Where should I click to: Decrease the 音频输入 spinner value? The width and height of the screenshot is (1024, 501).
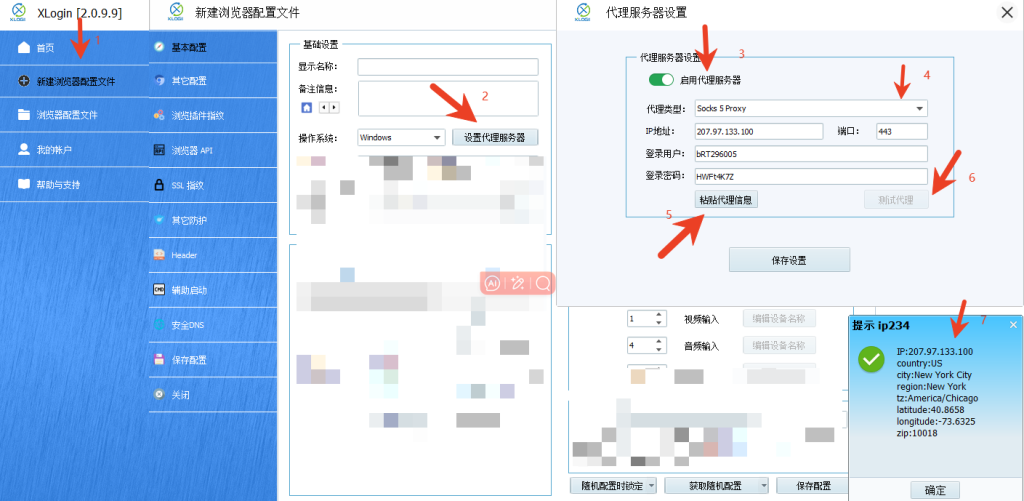[x=660, y=349]
